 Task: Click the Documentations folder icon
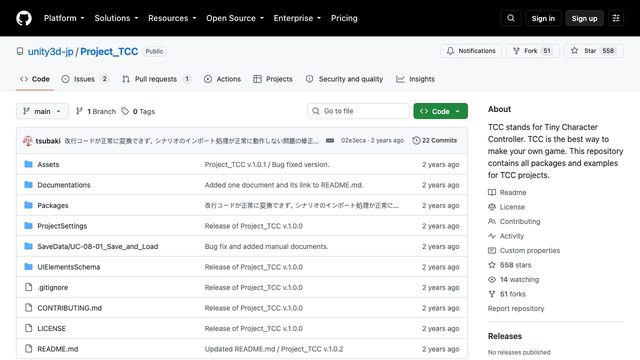pyautogui.click(x=28, y=184)
